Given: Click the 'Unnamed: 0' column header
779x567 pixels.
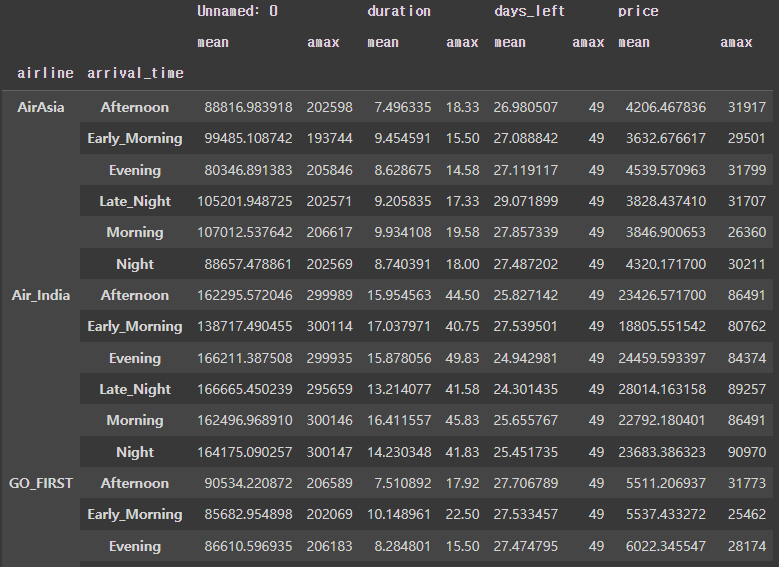Looking at the screenshot, I should [237, 11].
